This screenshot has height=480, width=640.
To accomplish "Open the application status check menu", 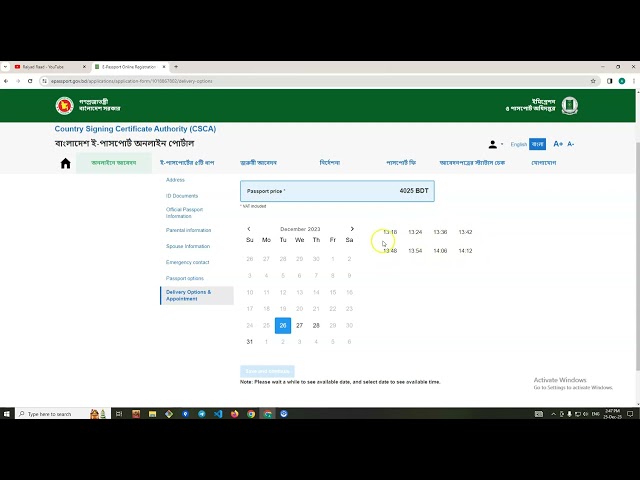I will click(x=472, y=163).
